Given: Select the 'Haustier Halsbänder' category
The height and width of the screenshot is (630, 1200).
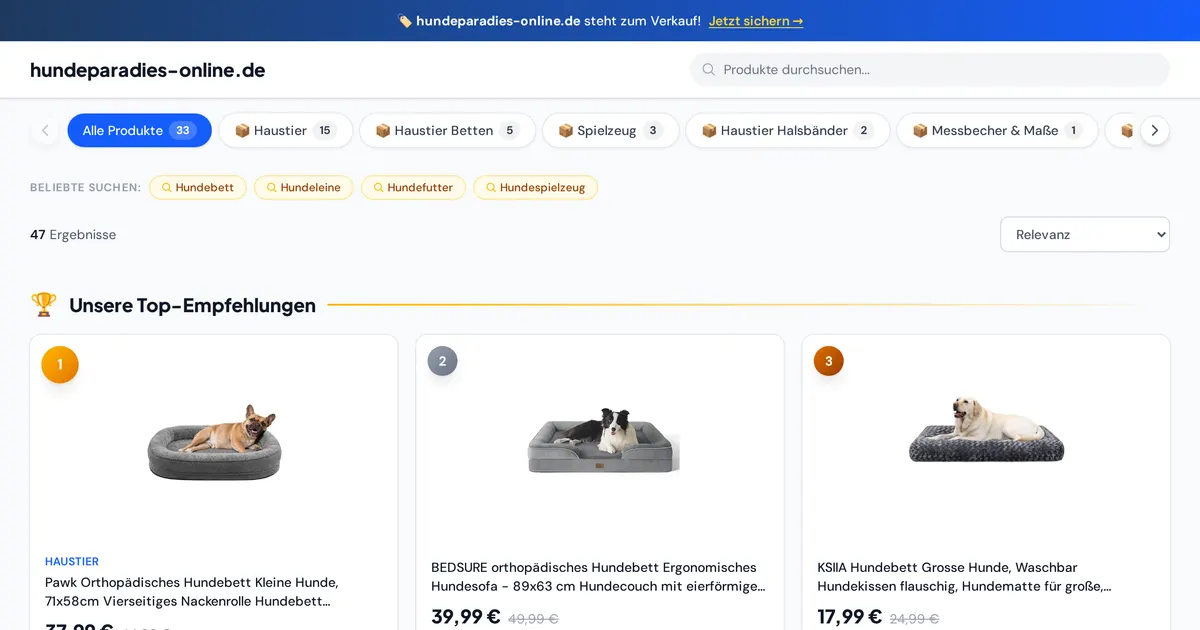Looking at the screenshot, I should [x=788, y=130].
